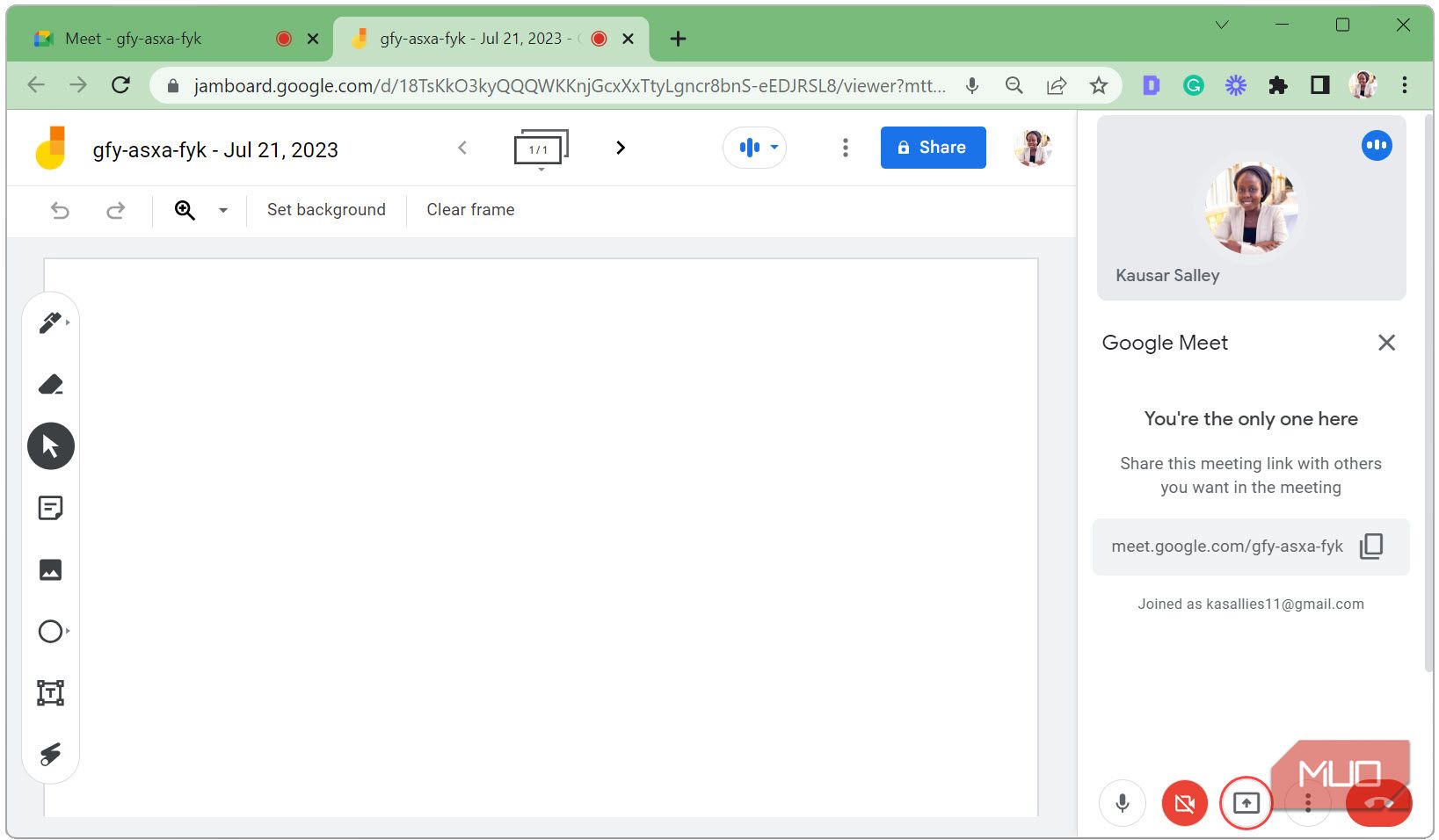Open Jamboard's three-dot options menu
1439x840 pixels.
coord(845,147)
